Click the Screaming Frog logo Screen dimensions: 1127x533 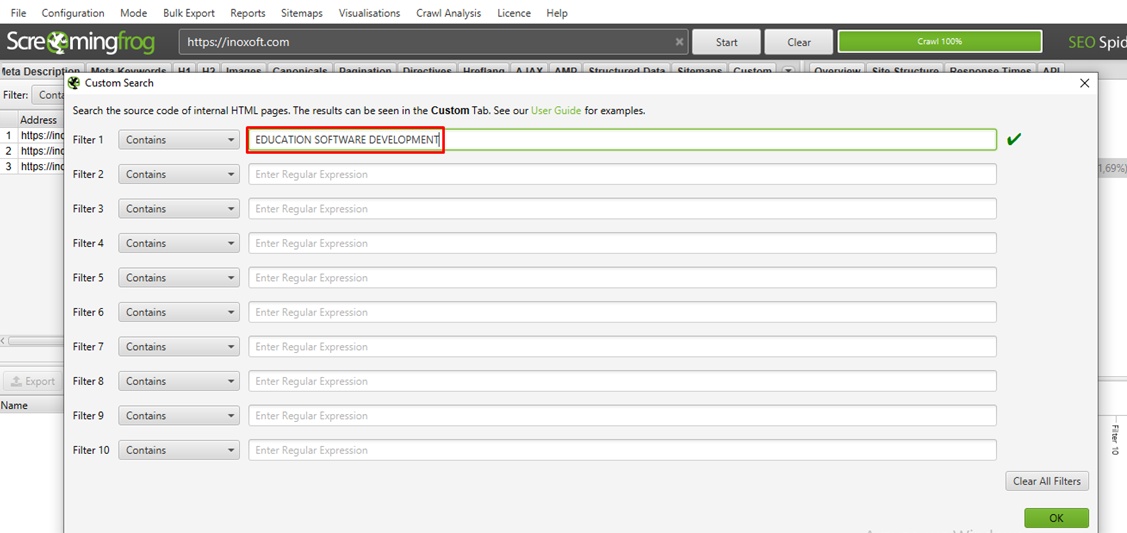[x=80, y=42]
